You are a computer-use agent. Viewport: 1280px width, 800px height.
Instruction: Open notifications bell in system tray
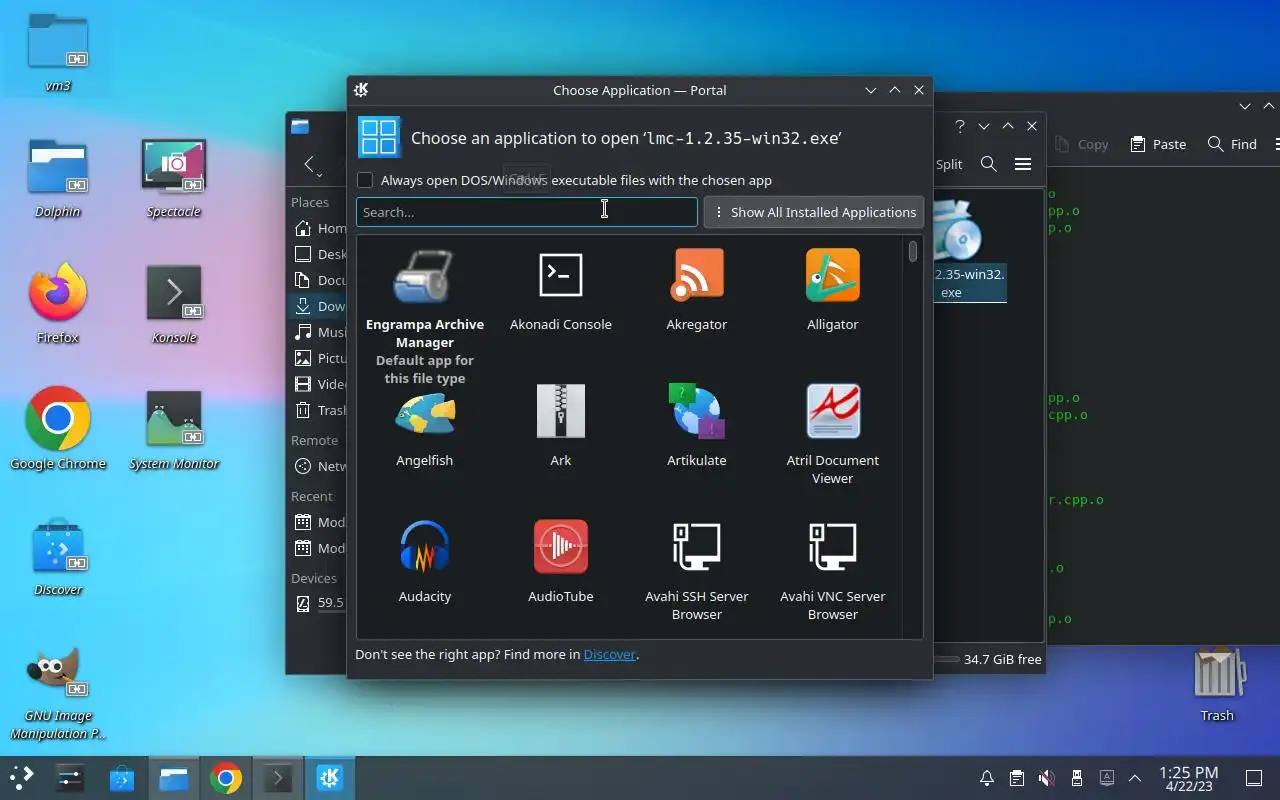(987, 778)
